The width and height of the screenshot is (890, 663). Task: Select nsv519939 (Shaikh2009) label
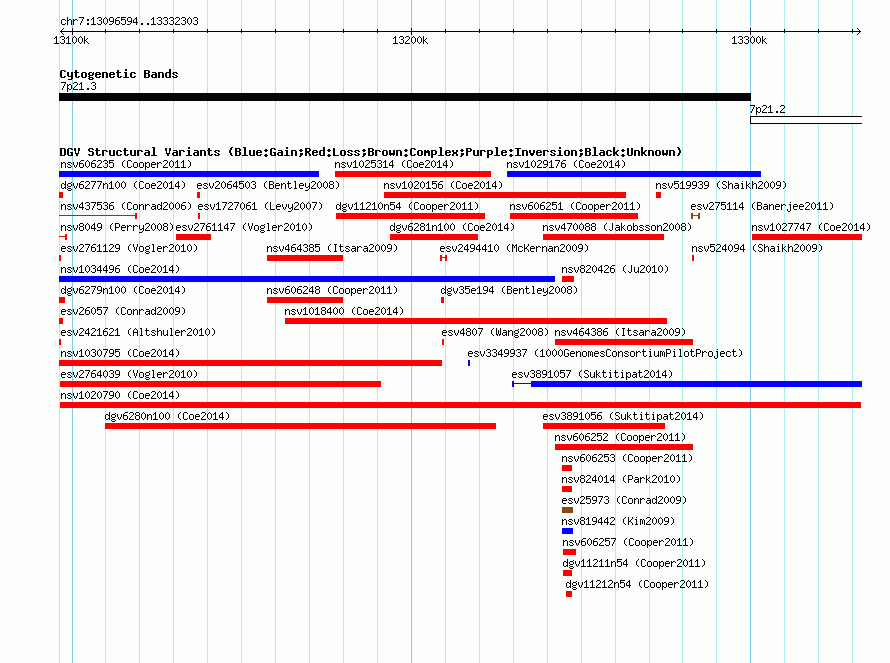[721, 185]
